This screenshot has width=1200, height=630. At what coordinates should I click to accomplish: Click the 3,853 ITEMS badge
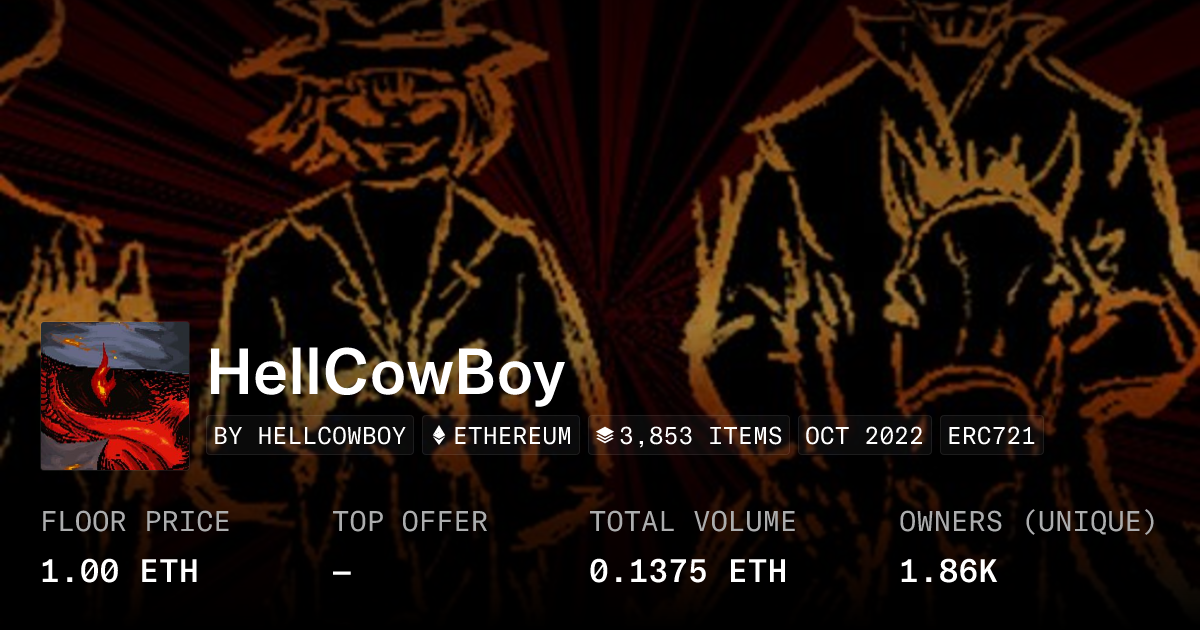(x=689, y=436)
